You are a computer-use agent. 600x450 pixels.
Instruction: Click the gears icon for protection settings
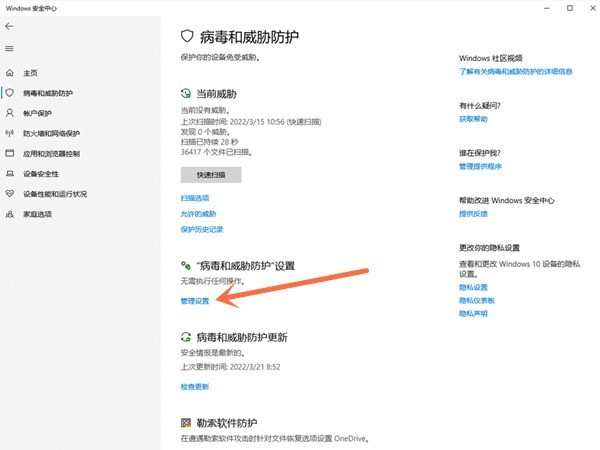pos(186,265)
